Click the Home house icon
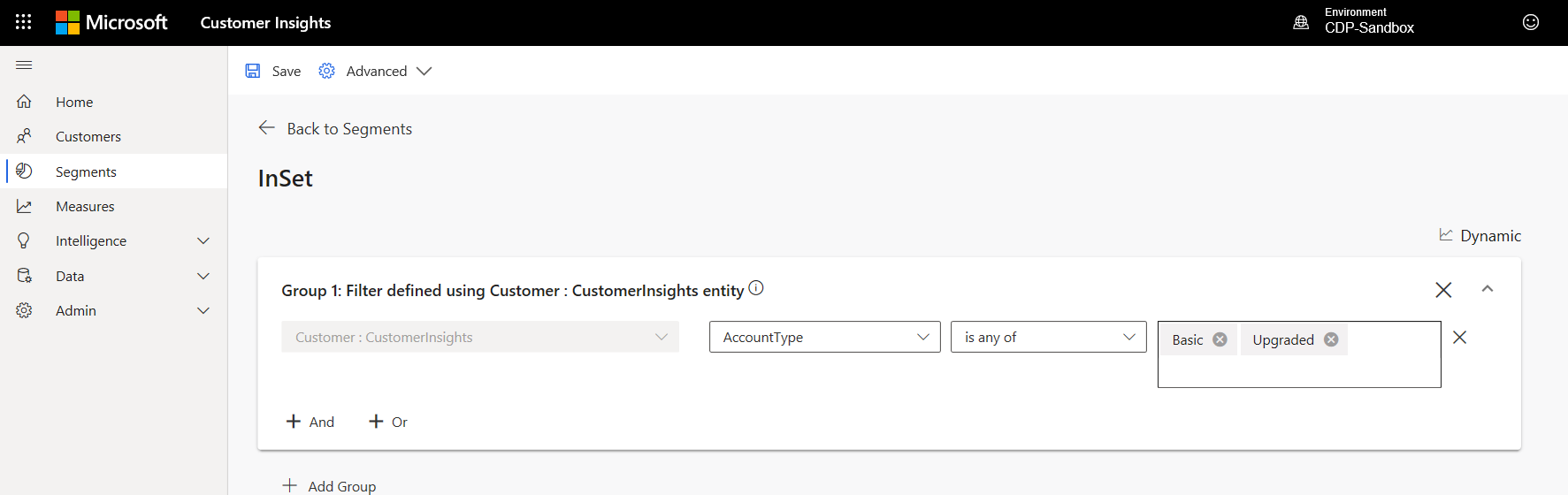The height and width of the screenshot is (495, 1568). [x=24, y=102]
